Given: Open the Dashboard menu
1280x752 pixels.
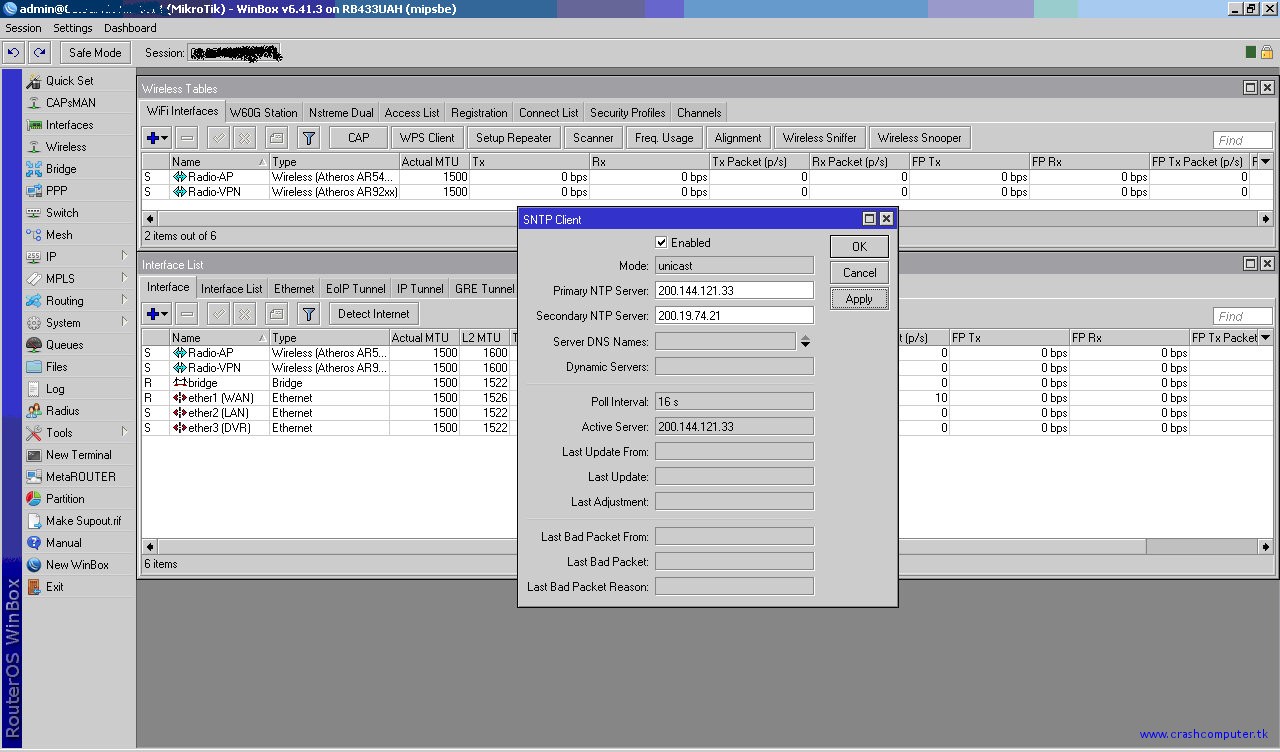Looking at the screenshot, I should [x=130, y=28].
